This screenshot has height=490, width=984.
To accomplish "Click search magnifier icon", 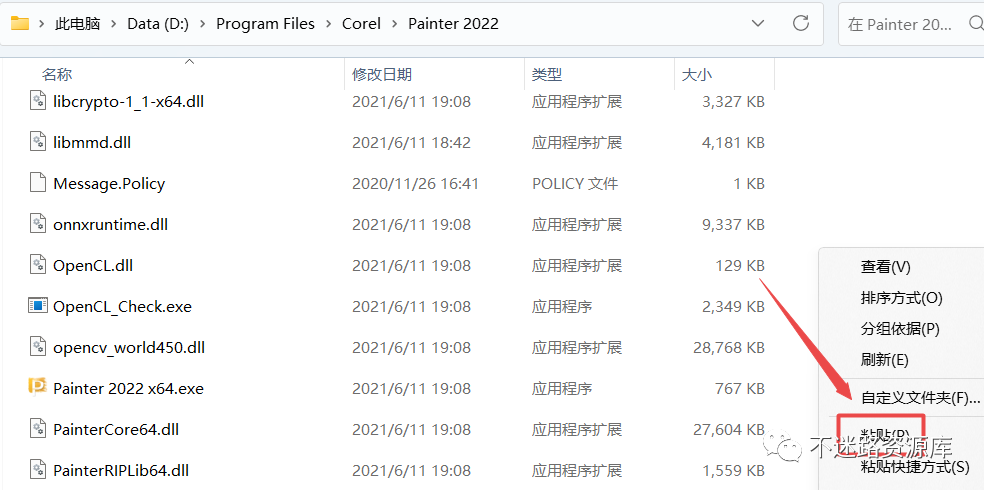I will [976, 24].
